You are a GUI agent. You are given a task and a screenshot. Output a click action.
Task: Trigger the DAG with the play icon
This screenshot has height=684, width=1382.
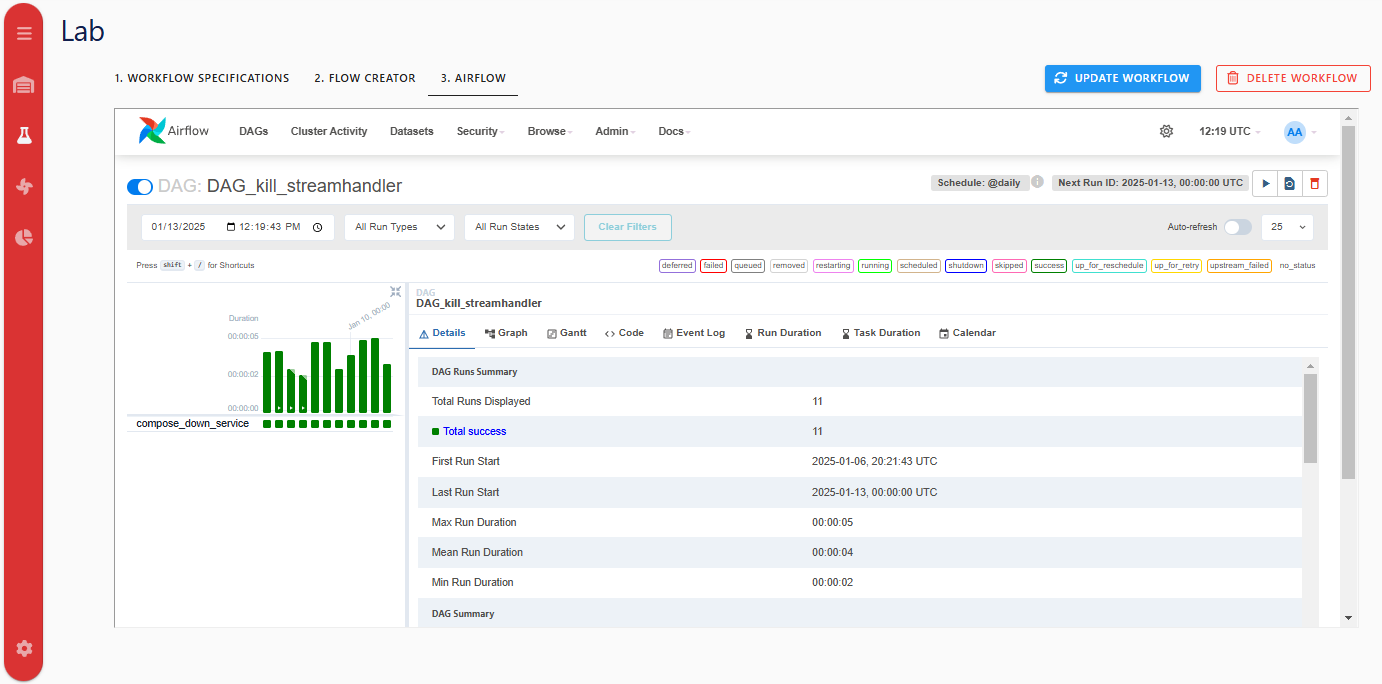pos(1266,183)
